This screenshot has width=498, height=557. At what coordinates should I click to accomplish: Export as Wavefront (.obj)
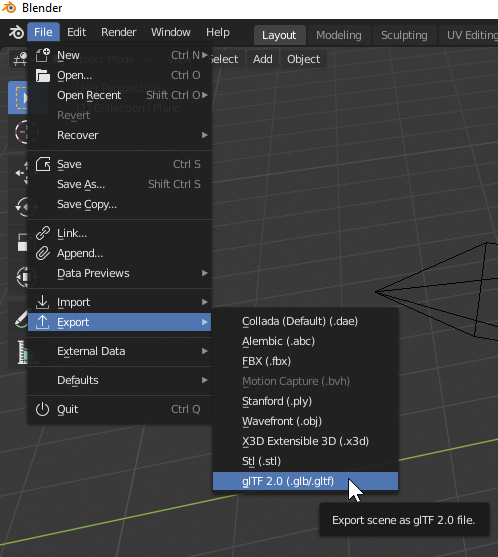tap(305, 421)
